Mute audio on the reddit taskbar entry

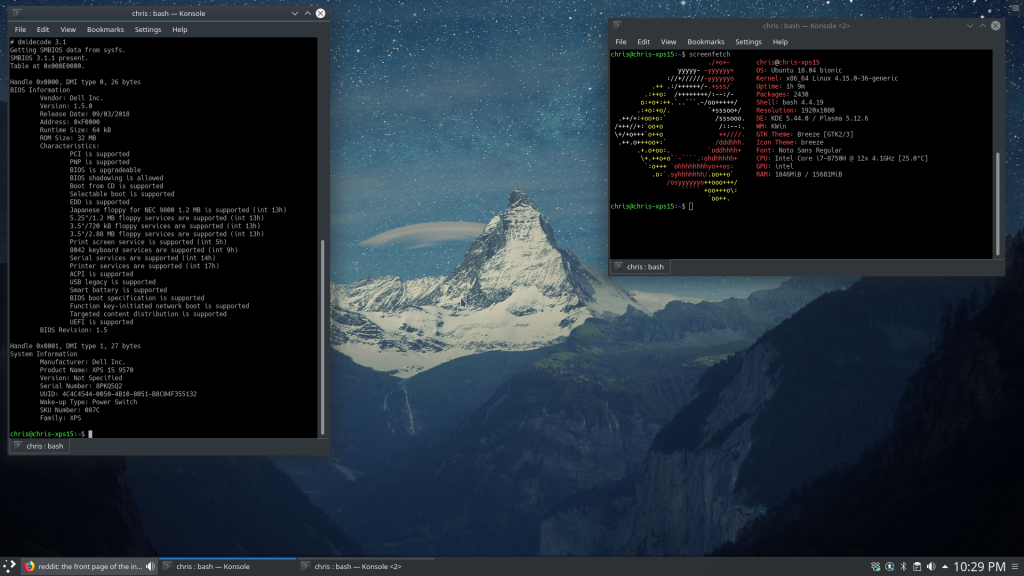[150, 566]
